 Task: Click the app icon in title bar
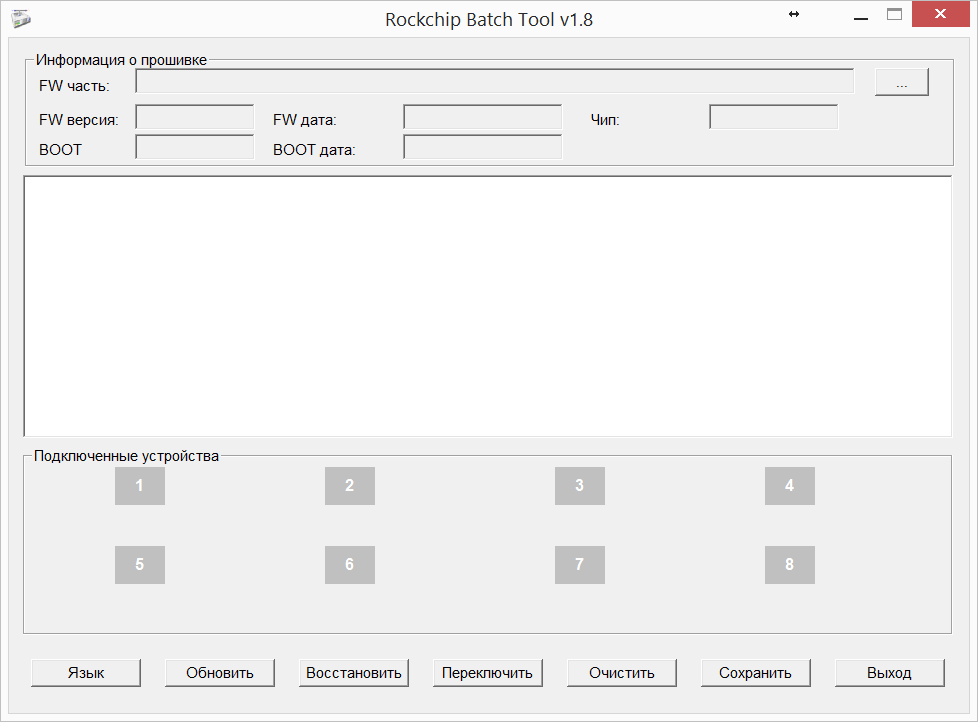21,18
